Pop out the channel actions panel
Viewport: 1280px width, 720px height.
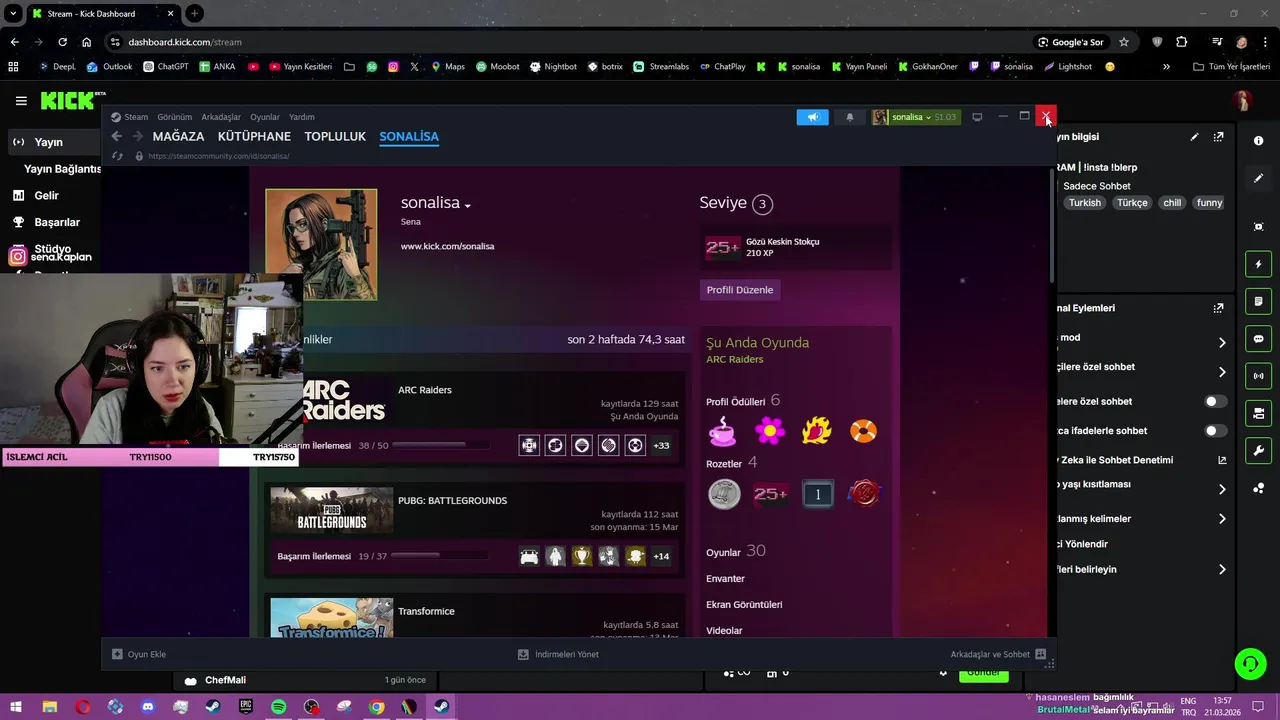point(1218,308)
